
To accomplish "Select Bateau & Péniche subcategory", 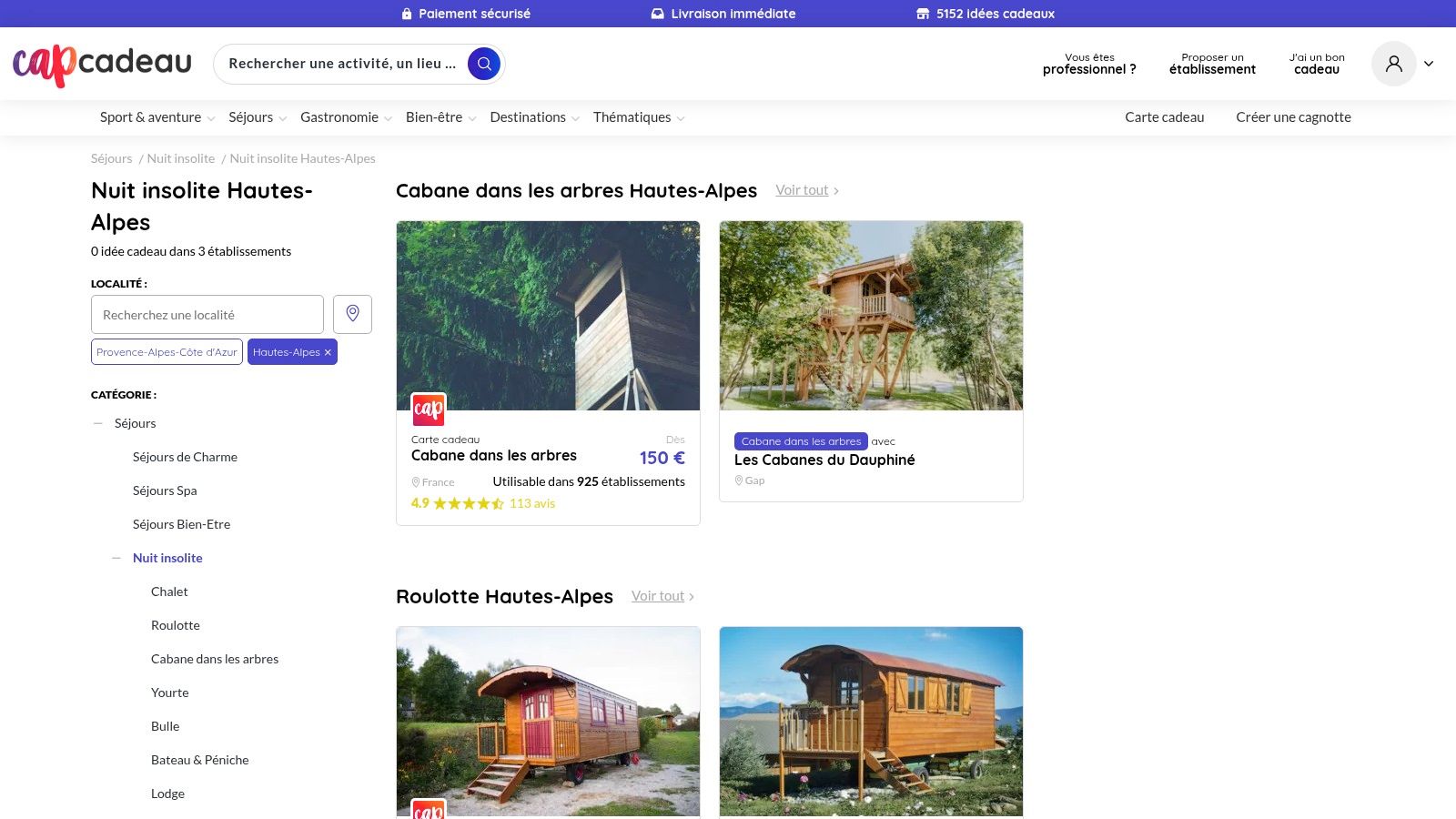I will 199,760.
